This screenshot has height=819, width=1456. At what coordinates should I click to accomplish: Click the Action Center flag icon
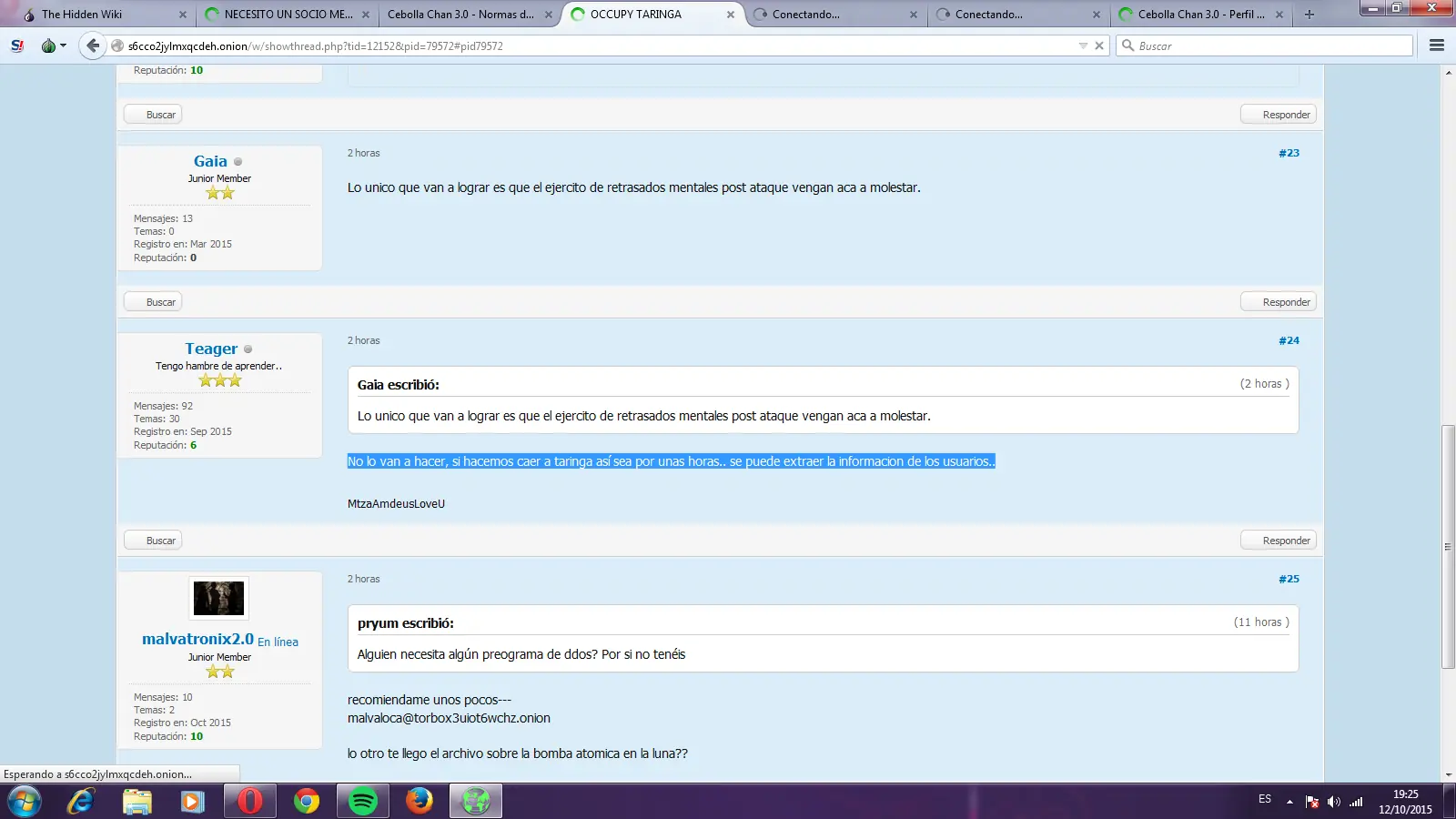click(1311, 802)
